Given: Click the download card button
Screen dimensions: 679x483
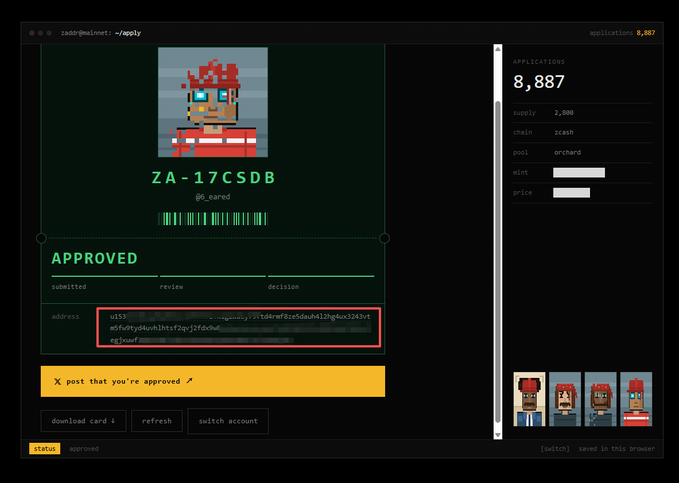Looking at the screenshot, I should [83, 421].
